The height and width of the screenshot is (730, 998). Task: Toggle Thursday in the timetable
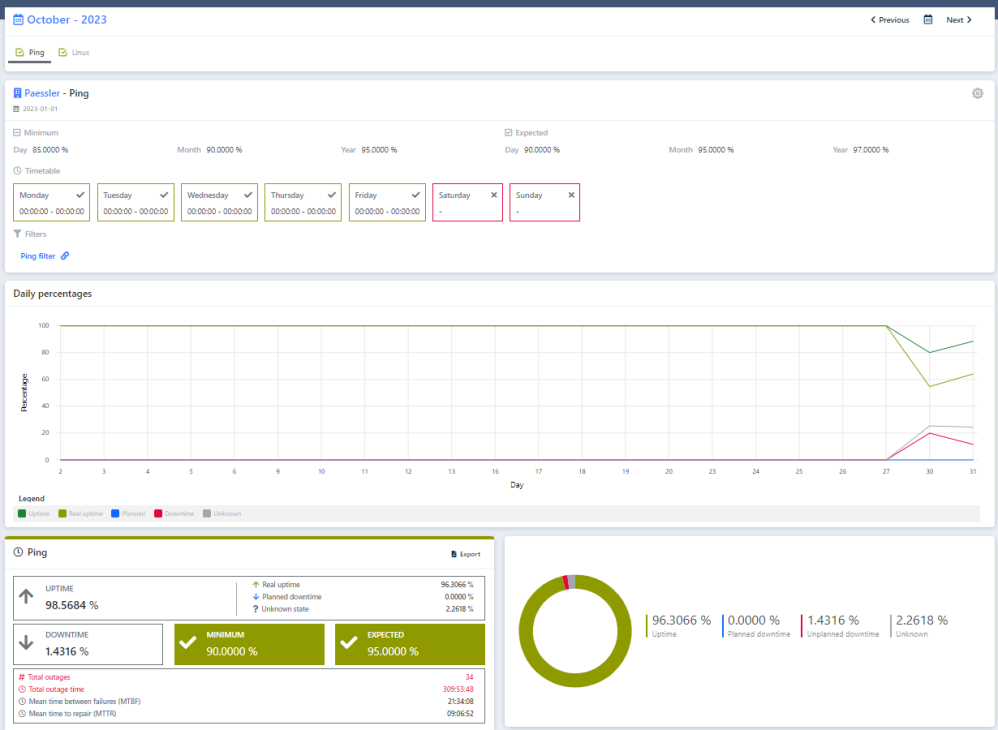tap(303, 202)
